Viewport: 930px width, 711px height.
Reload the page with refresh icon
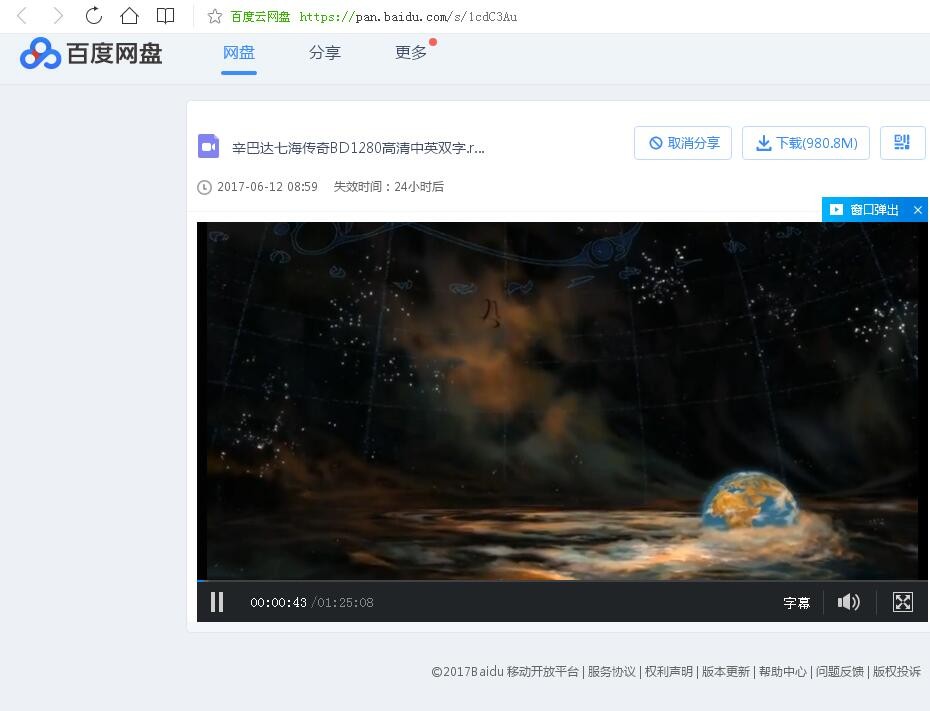pyautogui.click(x=94, y=16)
